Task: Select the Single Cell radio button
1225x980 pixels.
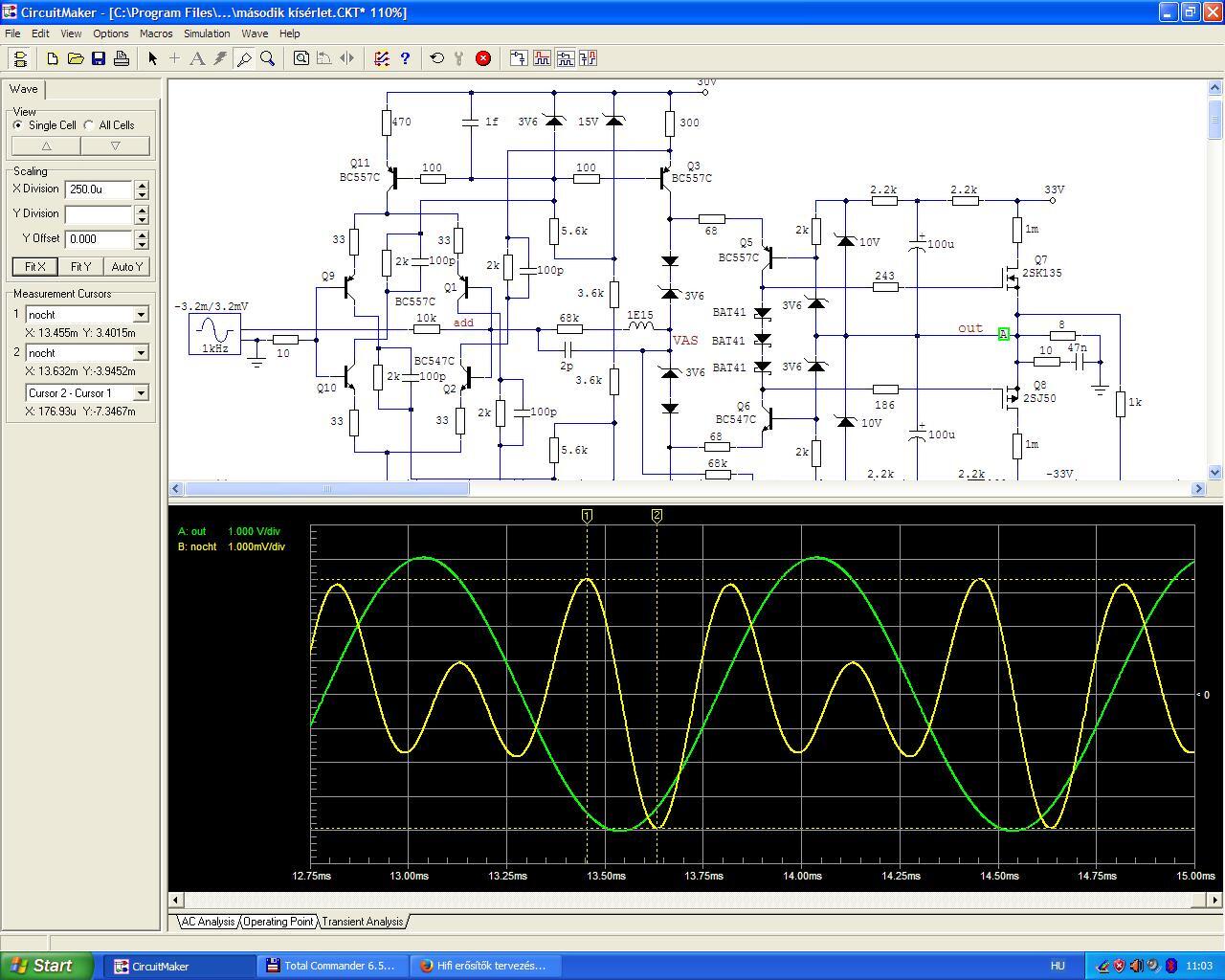Action: coord(18,125)
